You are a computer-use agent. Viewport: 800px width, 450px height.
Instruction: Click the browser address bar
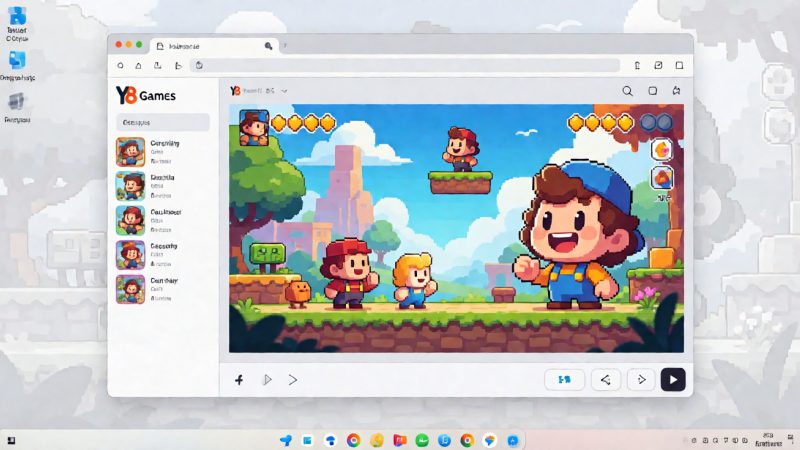point(405,65)
